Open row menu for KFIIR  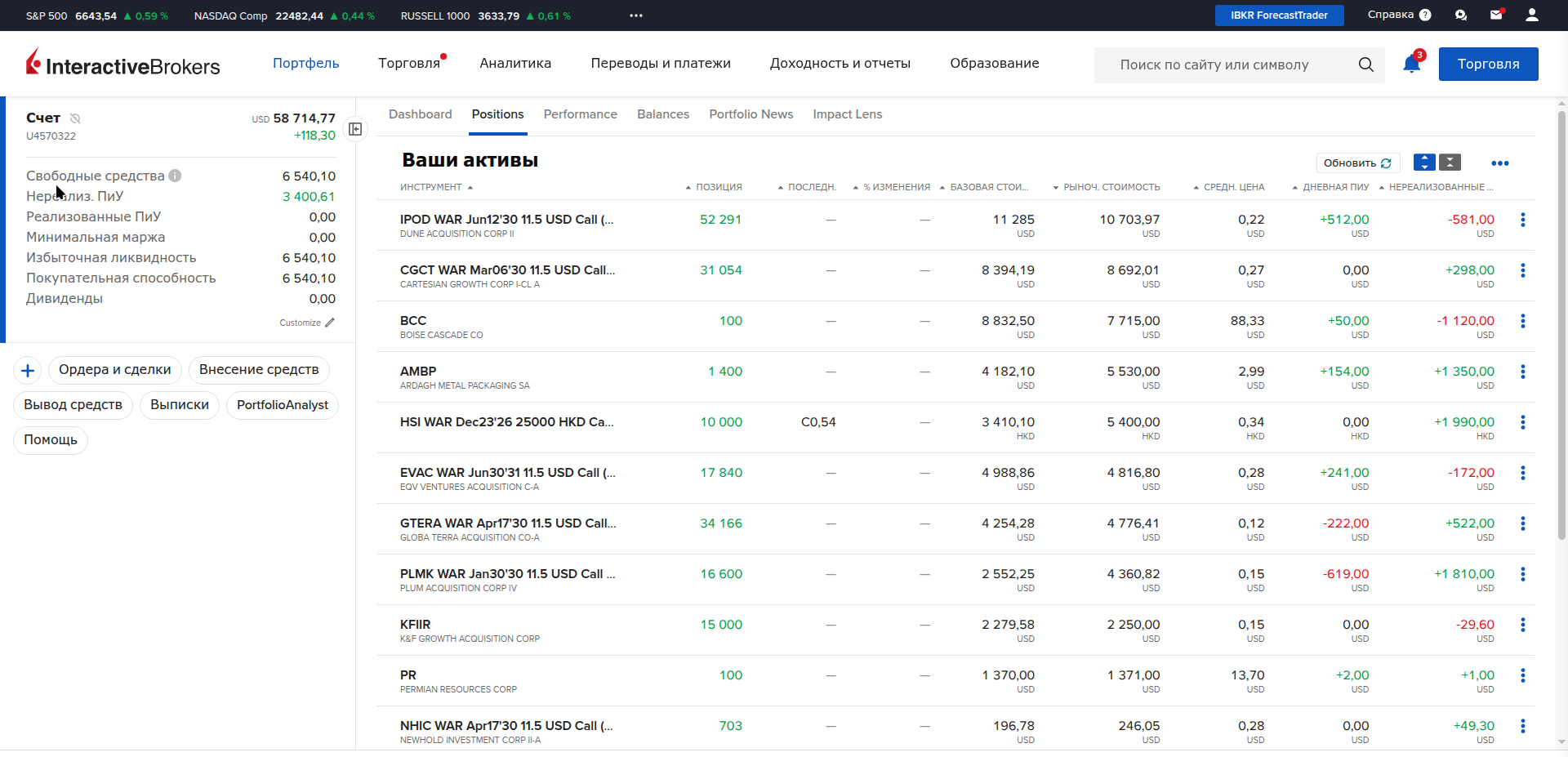(x=1523, y=625)
